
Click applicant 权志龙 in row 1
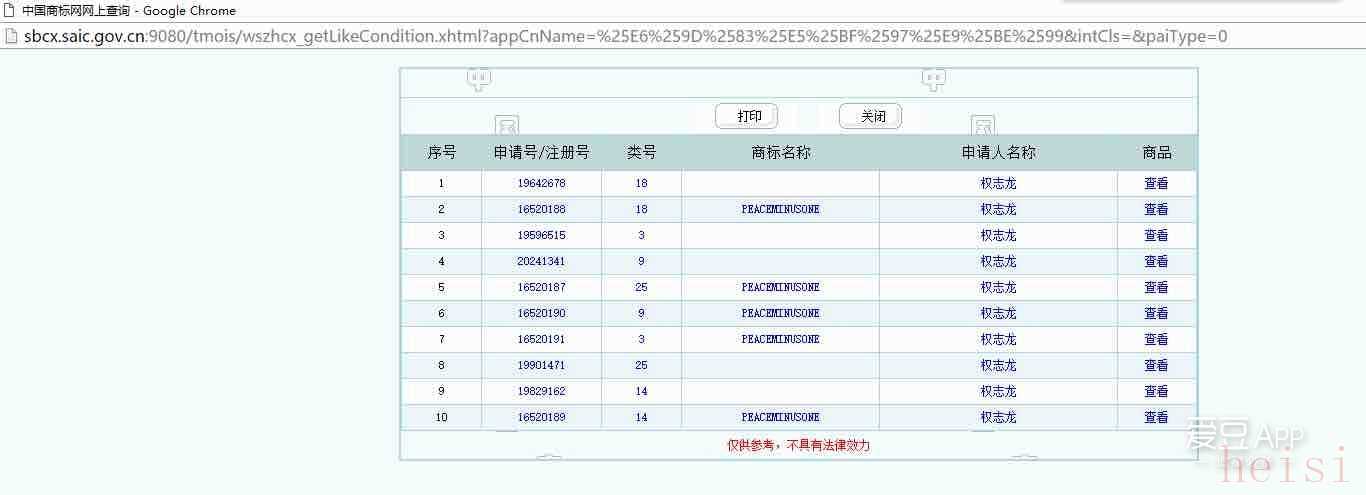coord(998,184)
